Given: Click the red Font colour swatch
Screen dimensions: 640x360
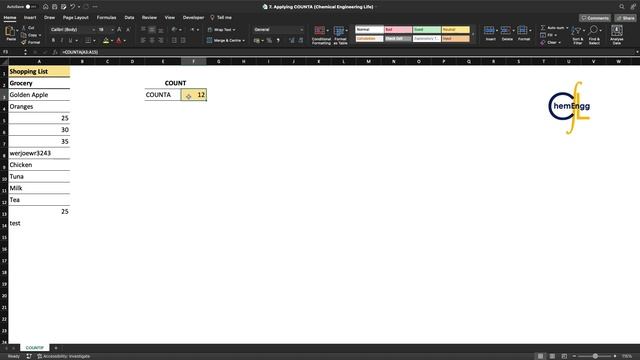Looking at the screenshot, I should click(119, 40).
